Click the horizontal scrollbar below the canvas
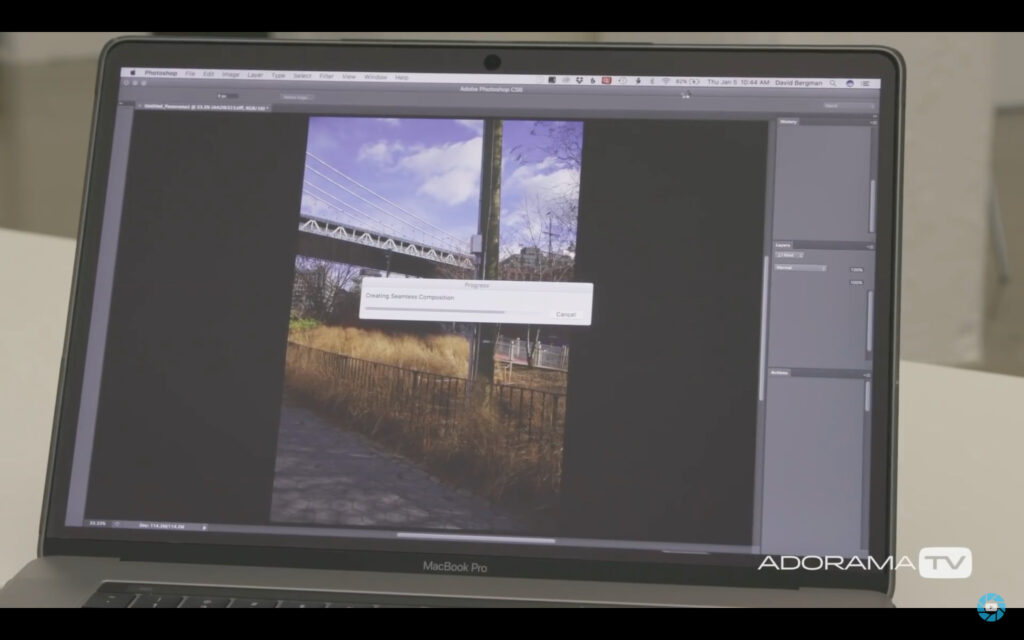Screen dimensions: 1024x640 point(475,538)
